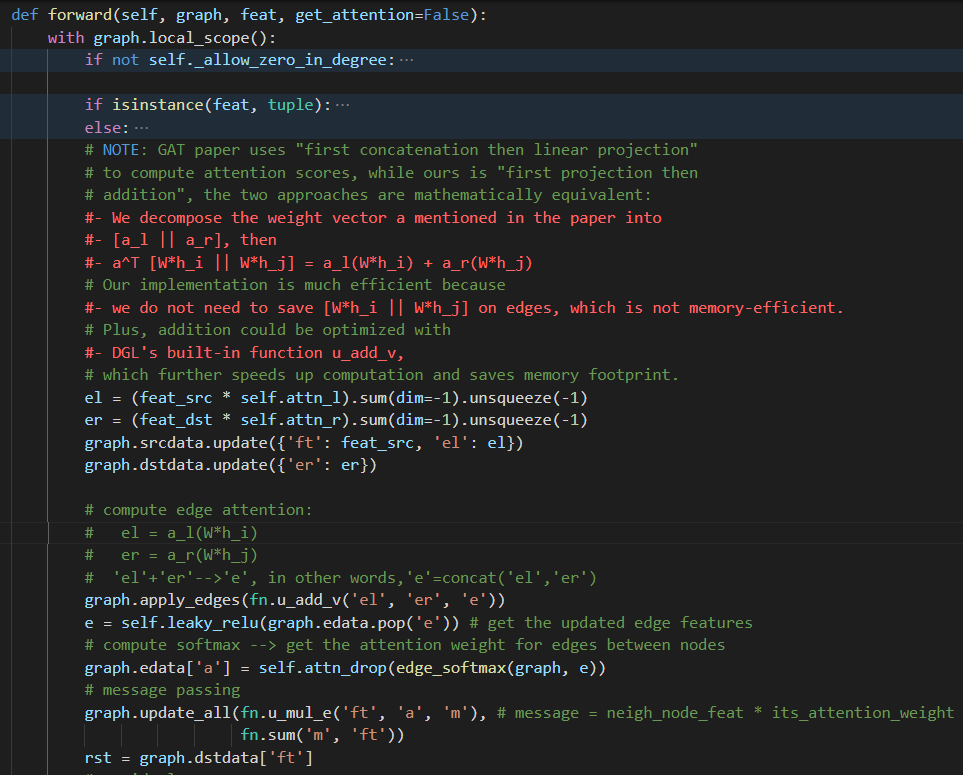Image resolution: width=963 pixels, height=775 pixels.
Task: Click 'graph.srcdata.update' code line
Action: coord(304,443)
